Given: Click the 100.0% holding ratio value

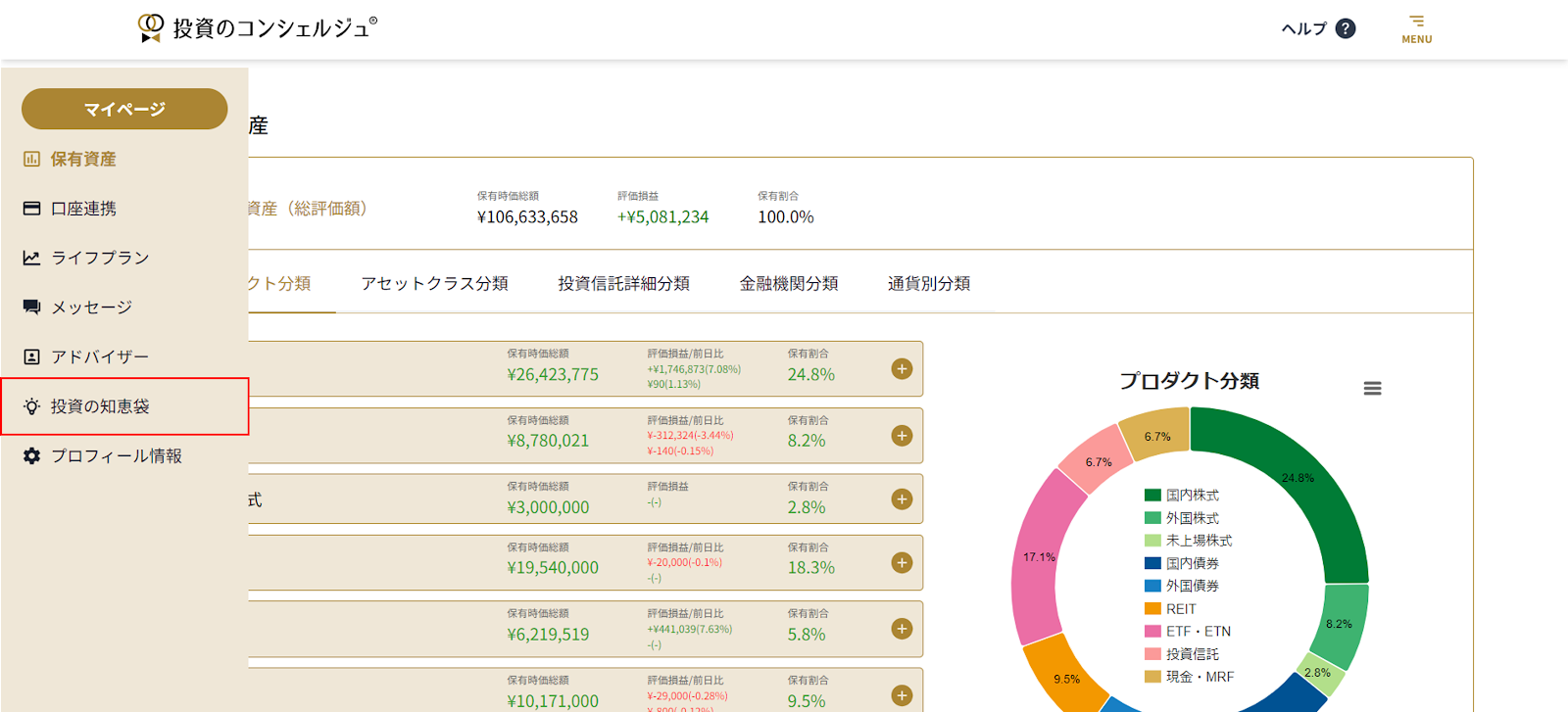Looking at the screenshot, I should point(785,217).
